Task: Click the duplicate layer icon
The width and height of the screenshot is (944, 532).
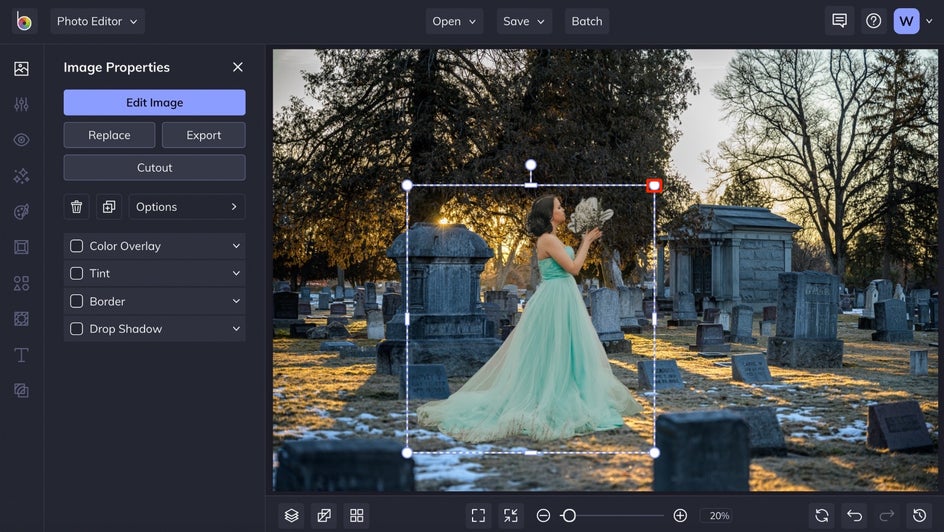Action: click(108, 207)
